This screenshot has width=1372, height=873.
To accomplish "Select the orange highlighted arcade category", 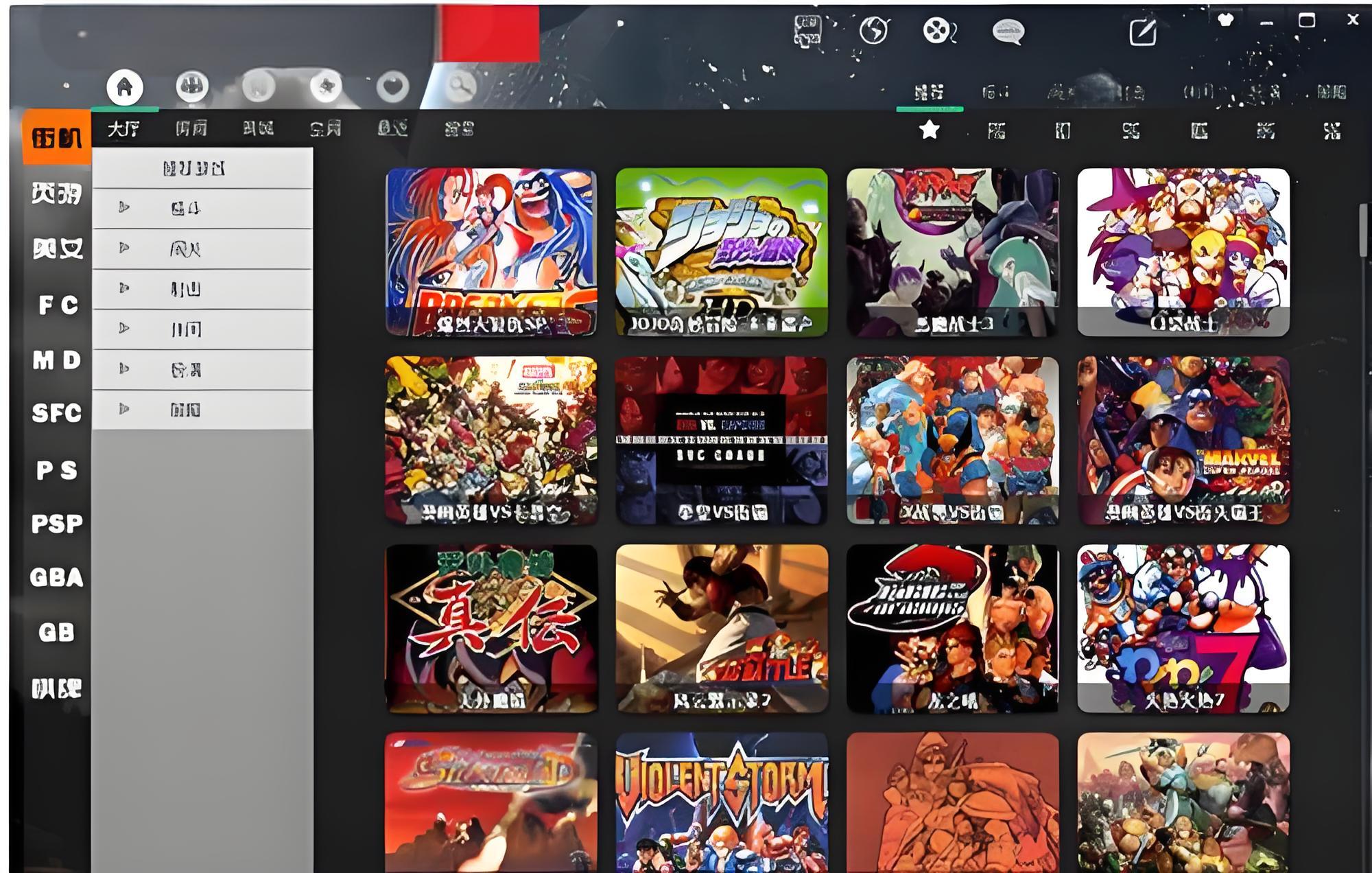I will (x=57, y=137).
